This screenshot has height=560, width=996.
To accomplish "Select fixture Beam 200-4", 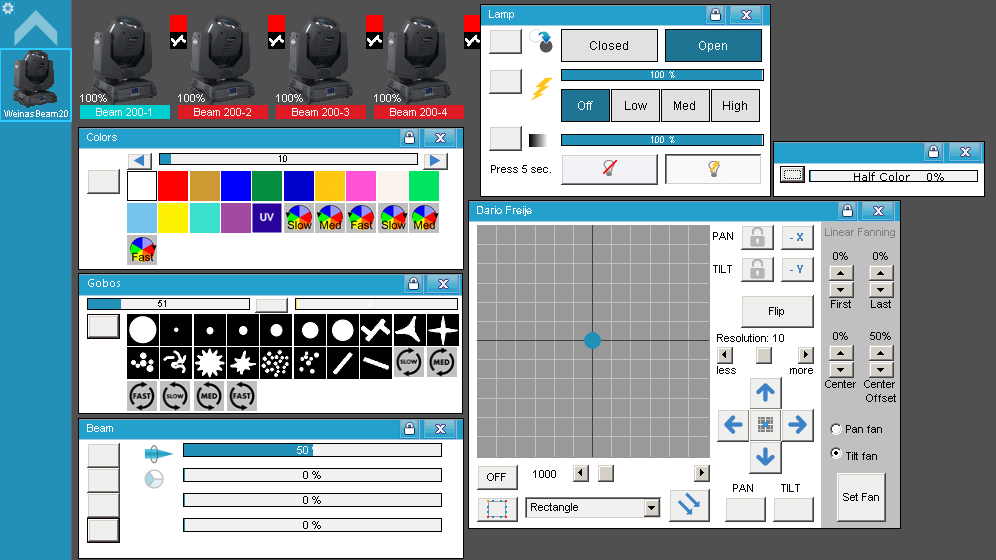I will (x=418, y=67).
